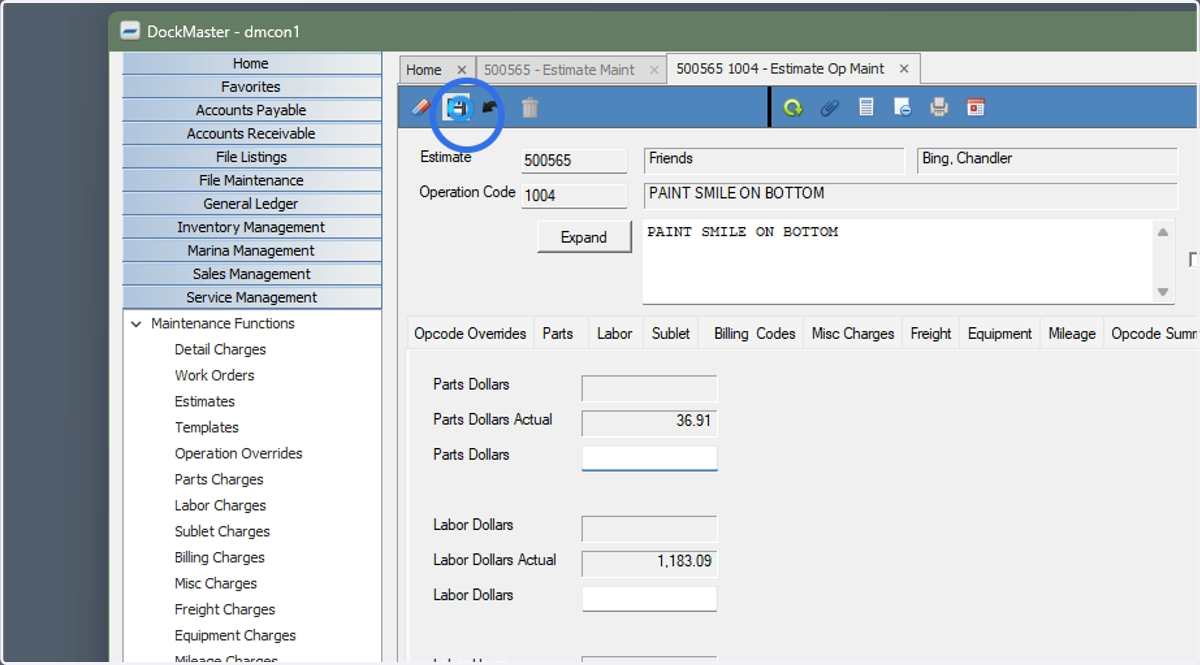The height and width of the screenshot is (665, 1200).
Task: Open the Sales Management section
Action: click(251, 274)
